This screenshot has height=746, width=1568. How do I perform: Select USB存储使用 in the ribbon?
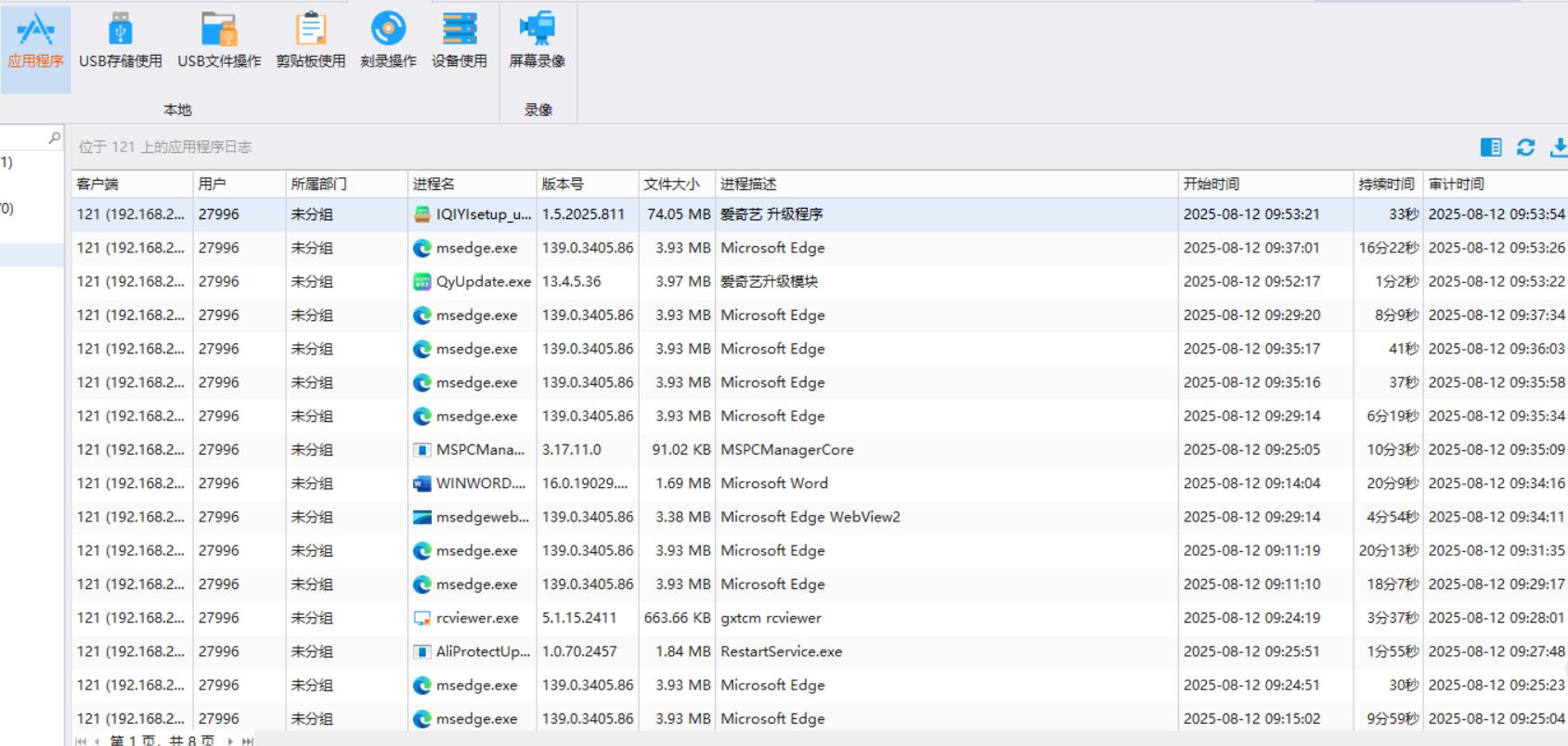click(x=120, y=42)
